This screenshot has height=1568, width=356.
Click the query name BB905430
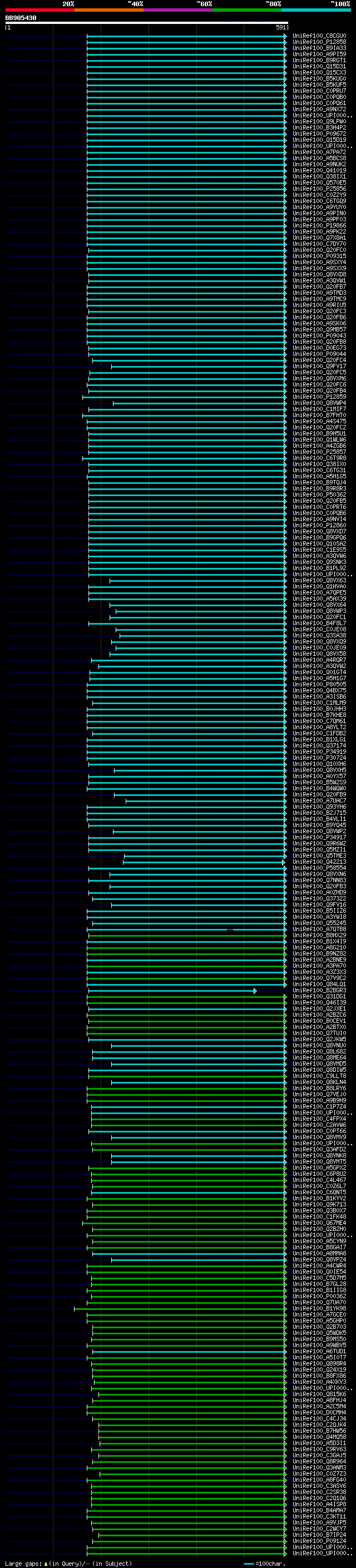click(x=21, y=18)
